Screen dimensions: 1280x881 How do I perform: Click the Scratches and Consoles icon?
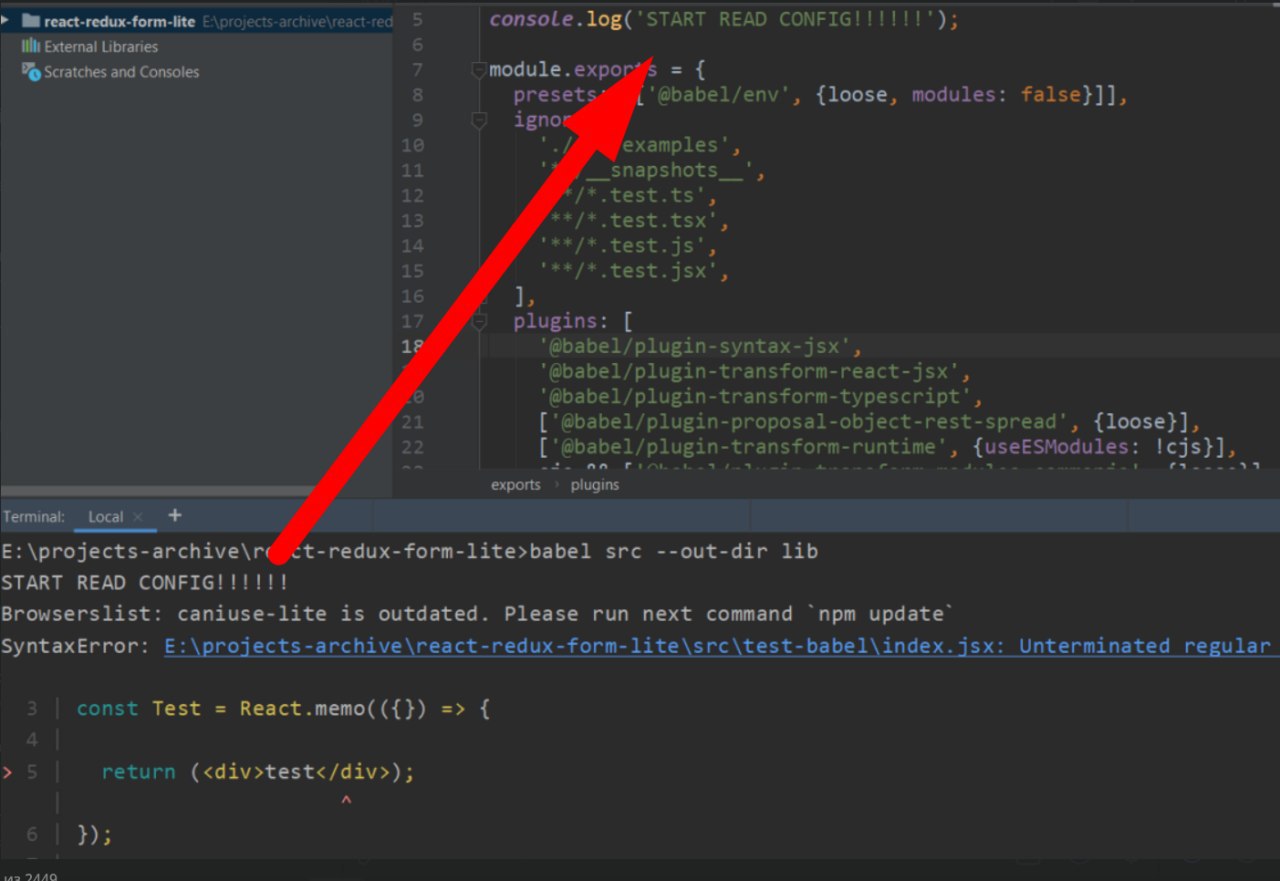[30, 71]
